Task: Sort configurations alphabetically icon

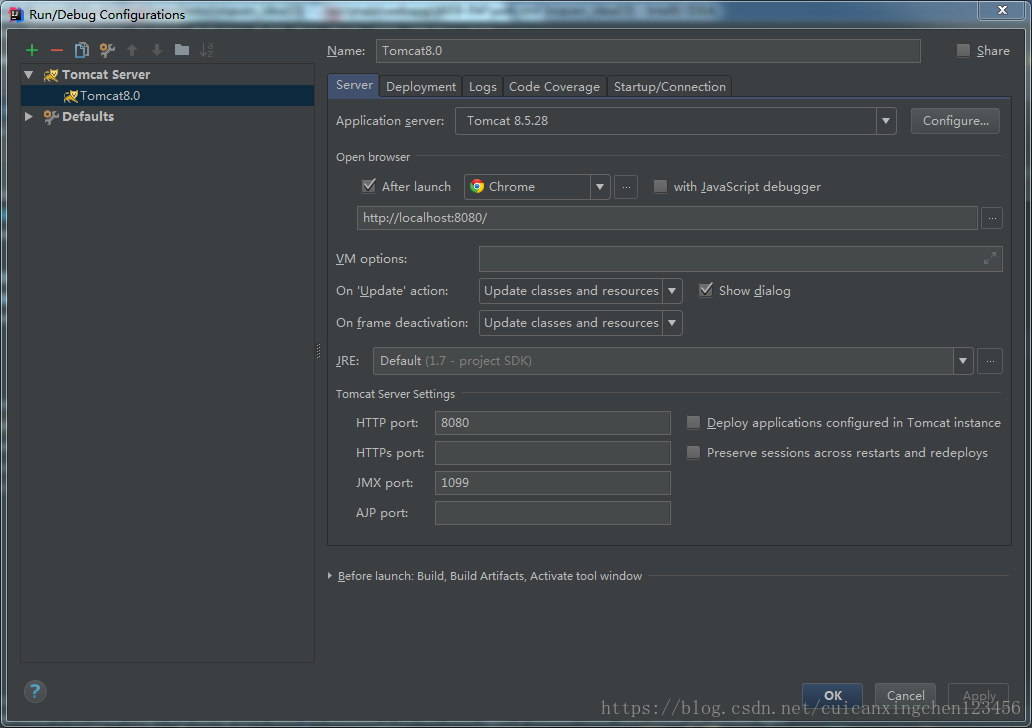Action: click(207, 50)
